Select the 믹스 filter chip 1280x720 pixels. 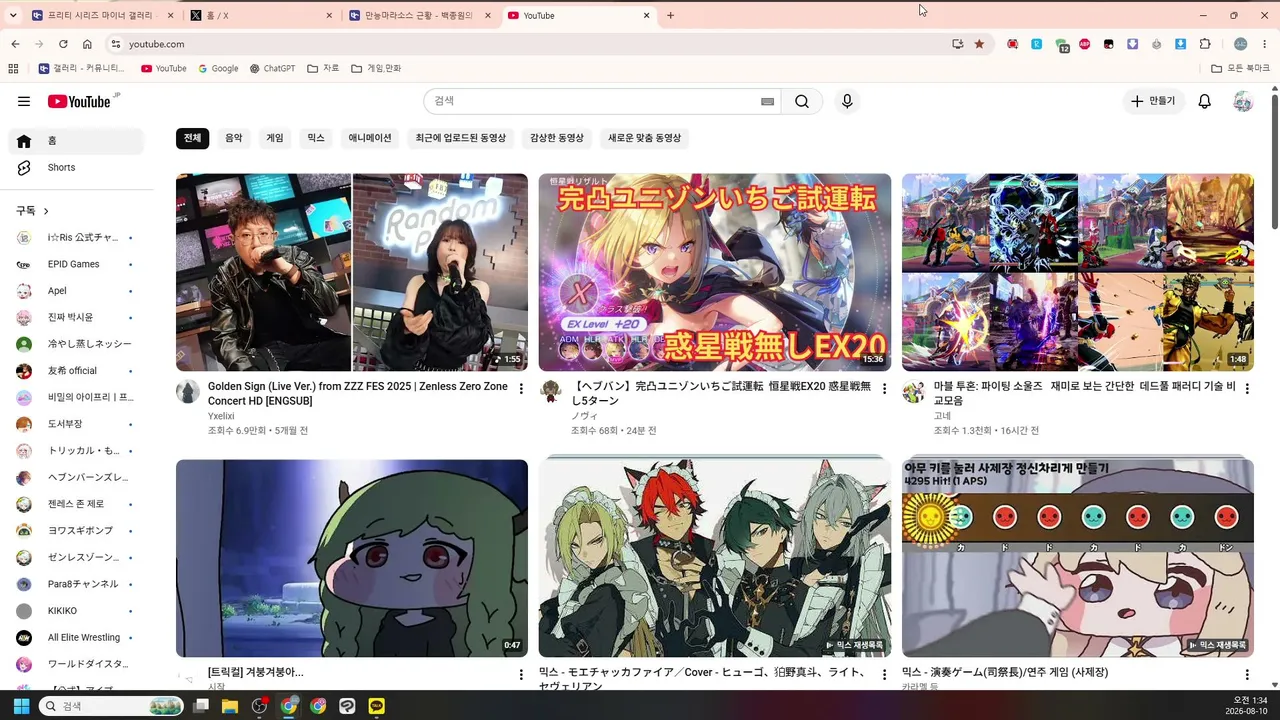tap(316, 138)
